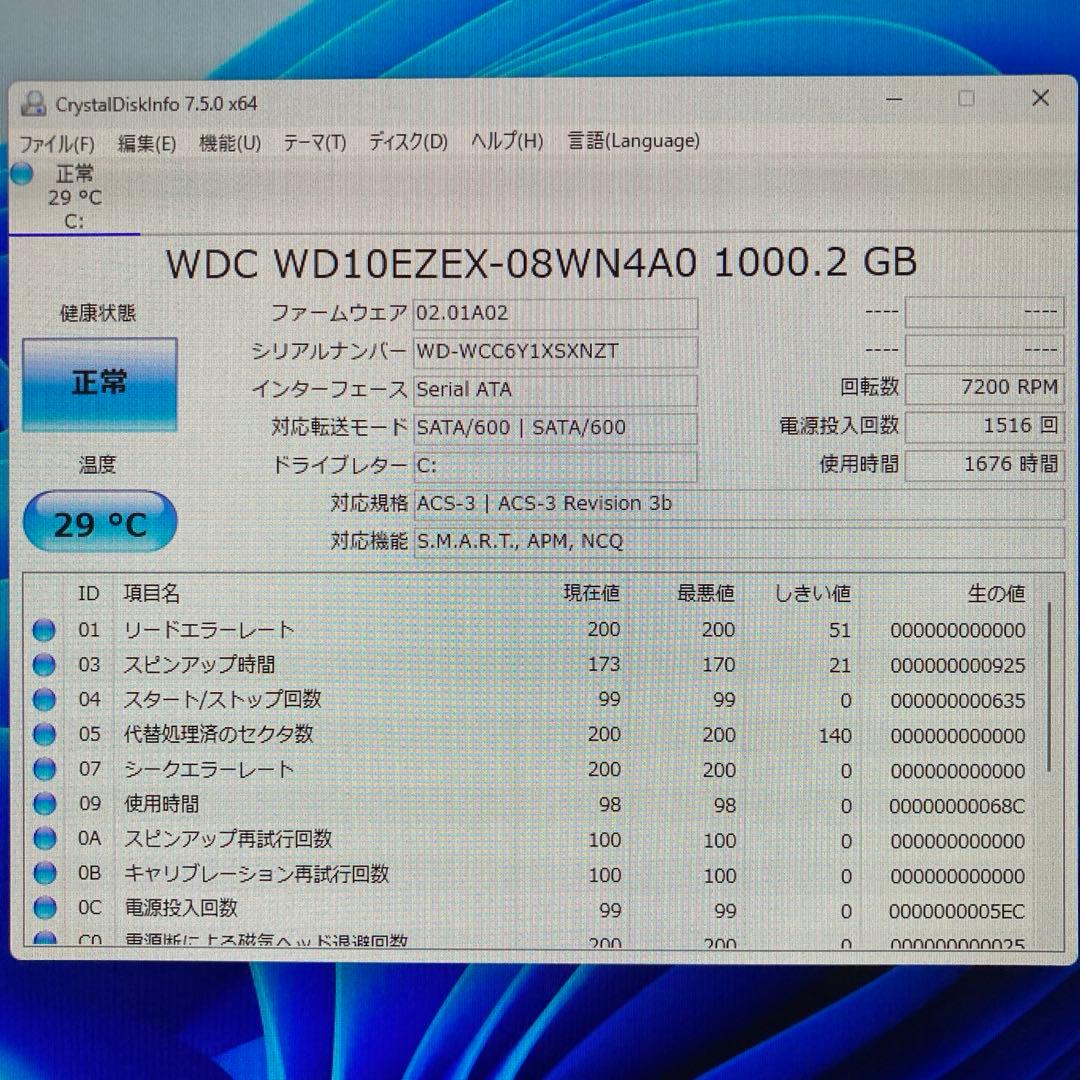Open the テーマ menu

click(314, 142)
